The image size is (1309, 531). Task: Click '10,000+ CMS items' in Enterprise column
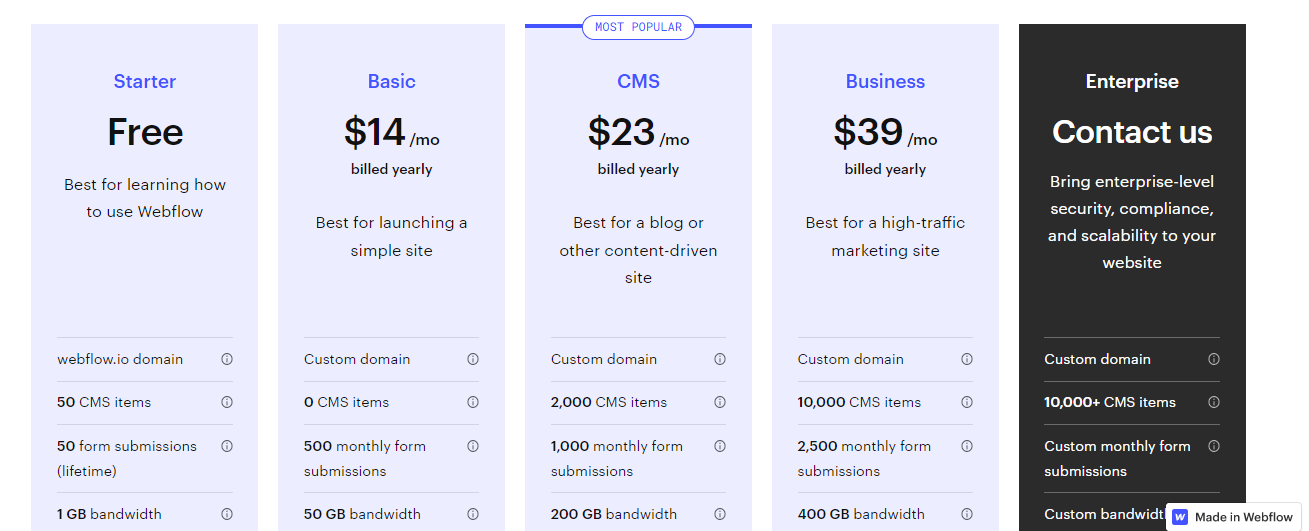pyautogui.click(x=1110, y=402)
